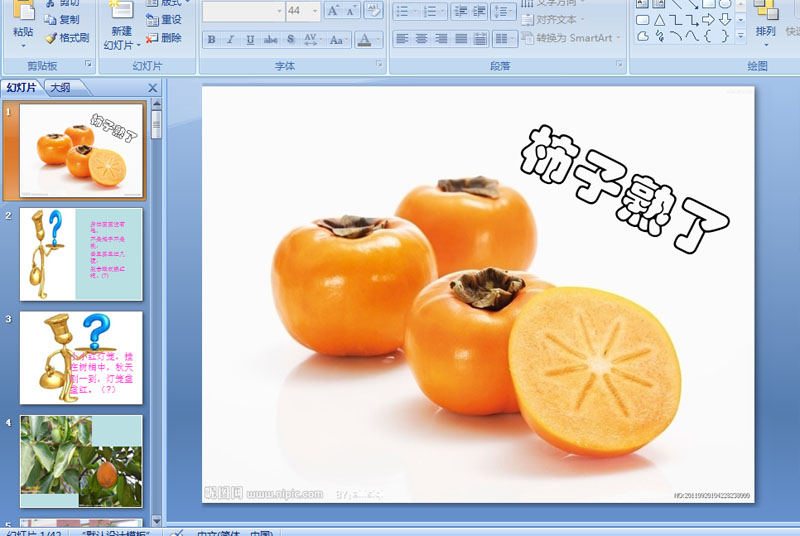Select slide 4 thumbnail with persimmon tree
This screenshot has height=536, width=800.
[81, 461]
